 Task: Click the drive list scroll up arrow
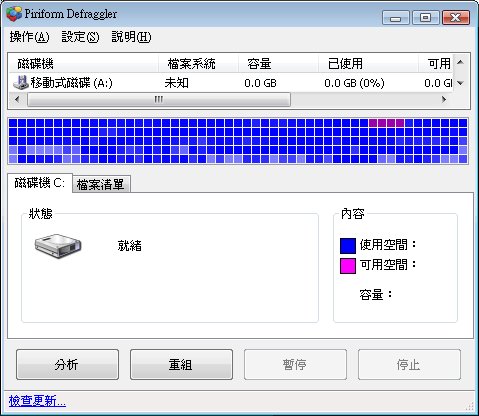click(460, 62)
